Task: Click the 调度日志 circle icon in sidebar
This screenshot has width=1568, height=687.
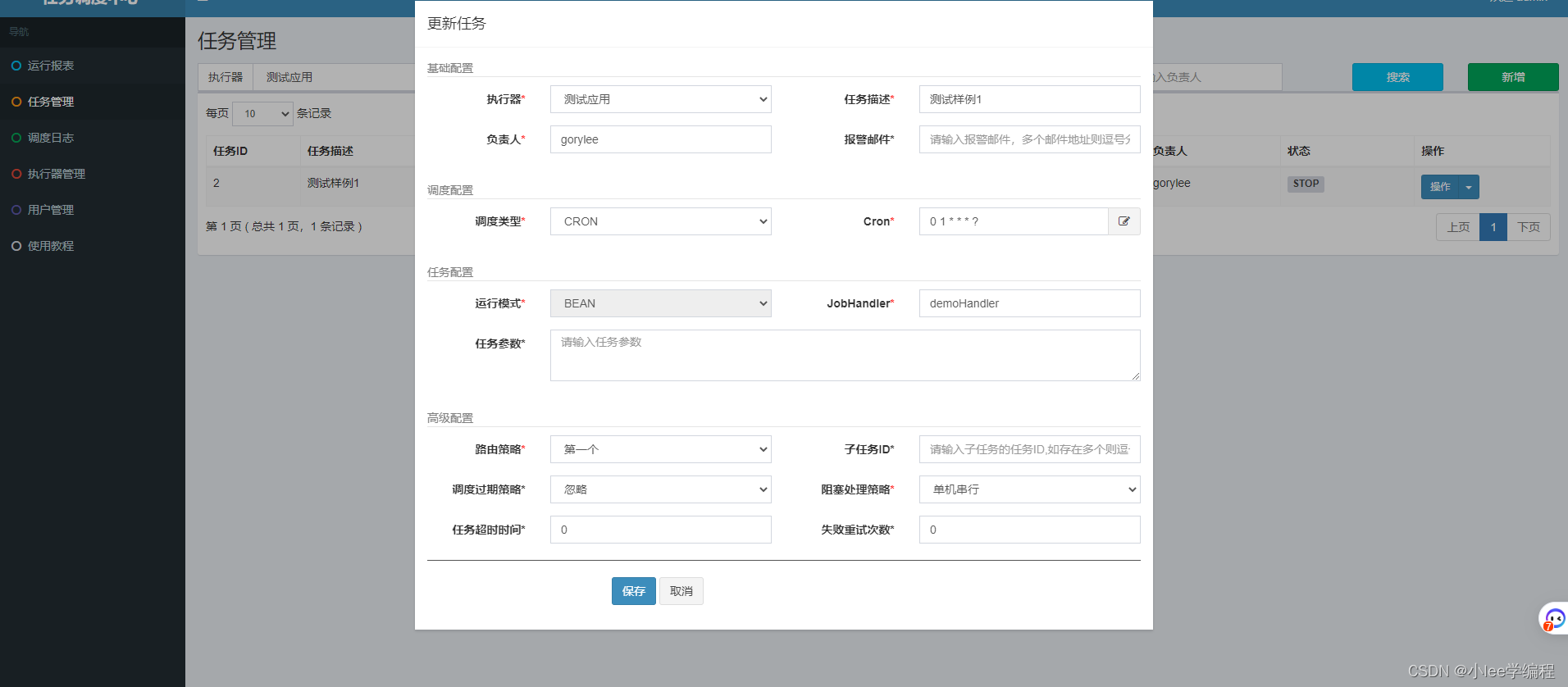Action: tap(16, 138)
